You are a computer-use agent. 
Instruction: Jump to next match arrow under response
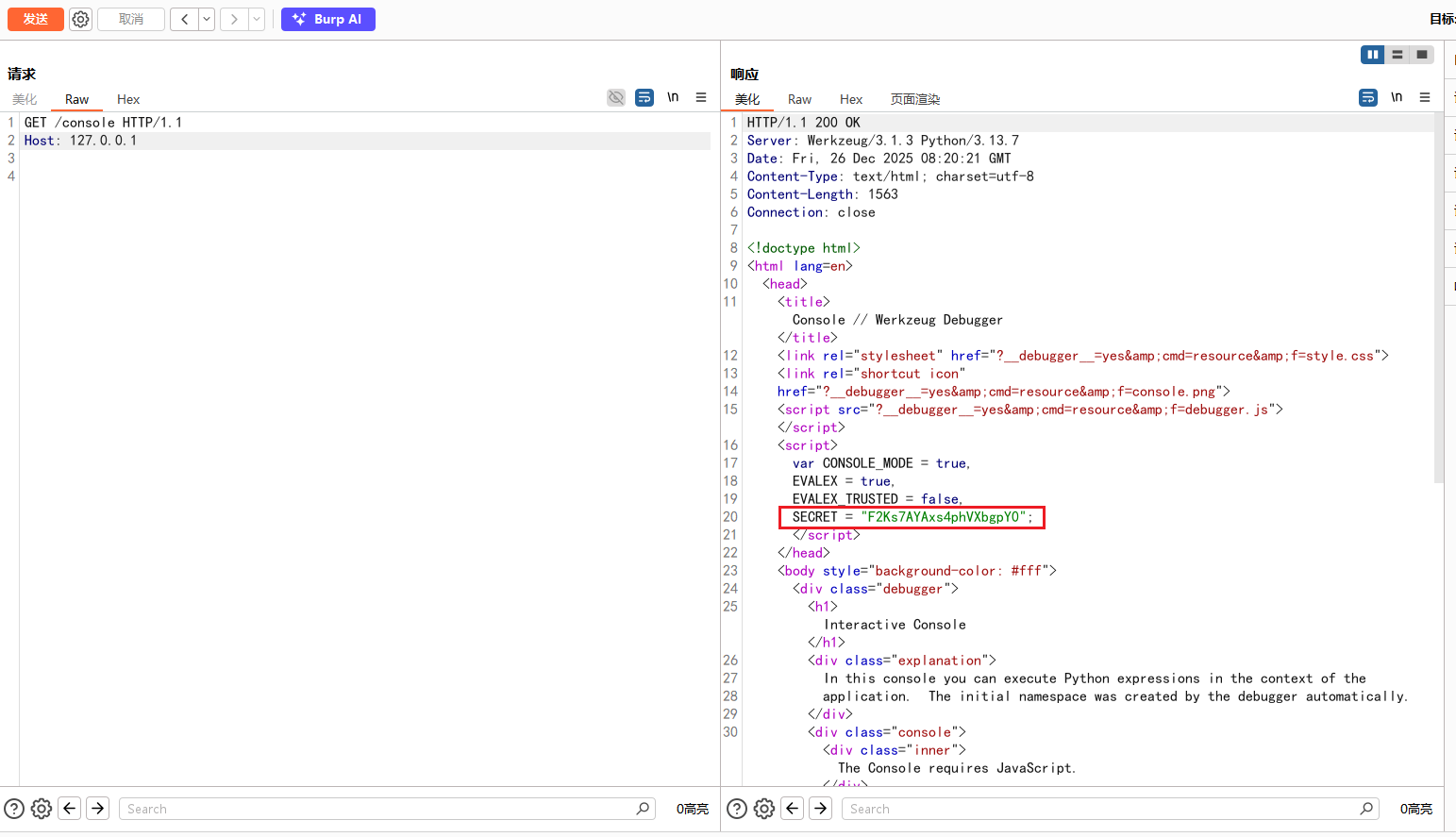[821, 809]
